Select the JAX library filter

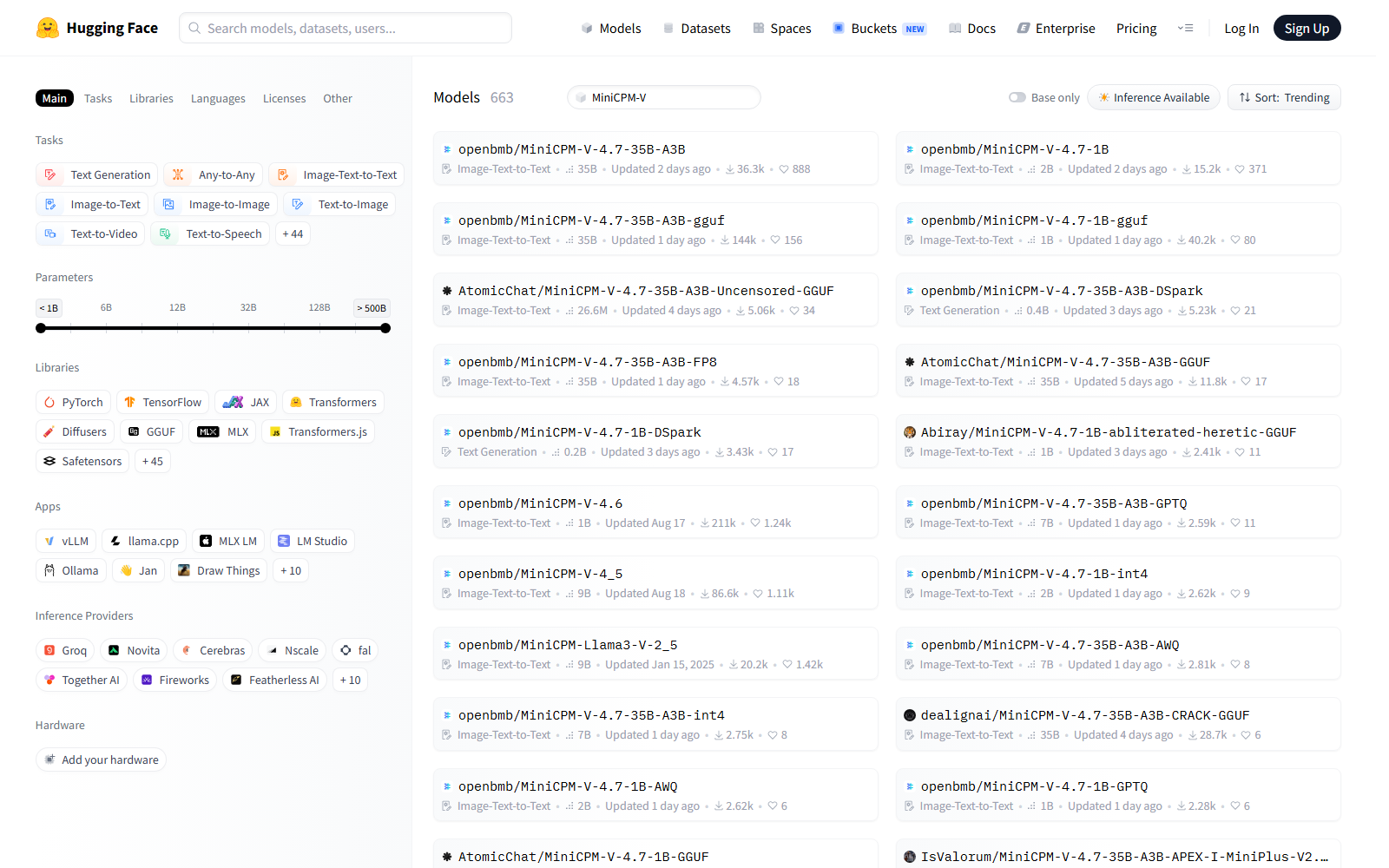(x=246, y=402)
